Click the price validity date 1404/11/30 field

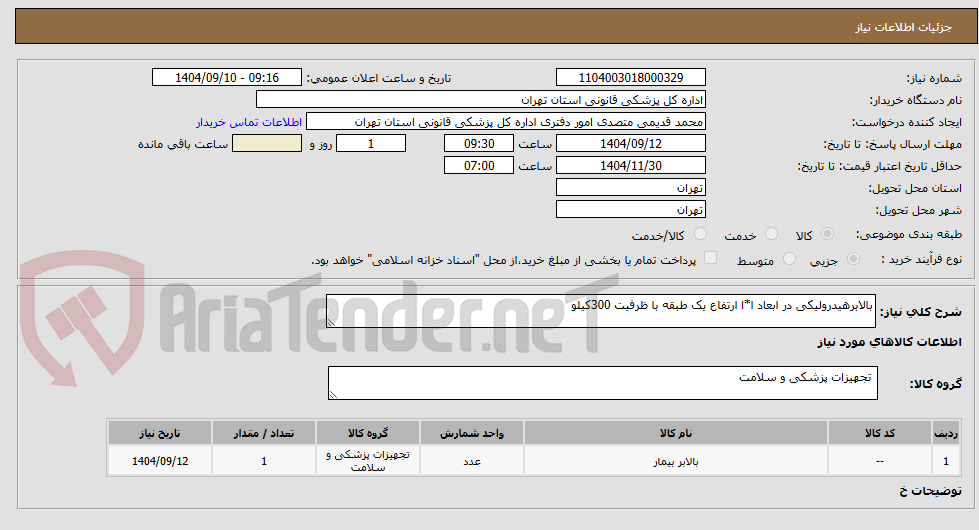pos(631,165)
